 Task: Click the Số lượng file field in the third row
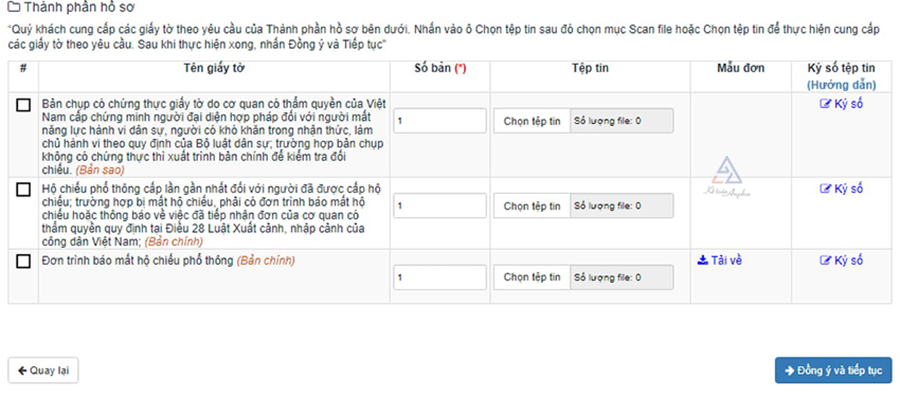(x=621, y=277)
